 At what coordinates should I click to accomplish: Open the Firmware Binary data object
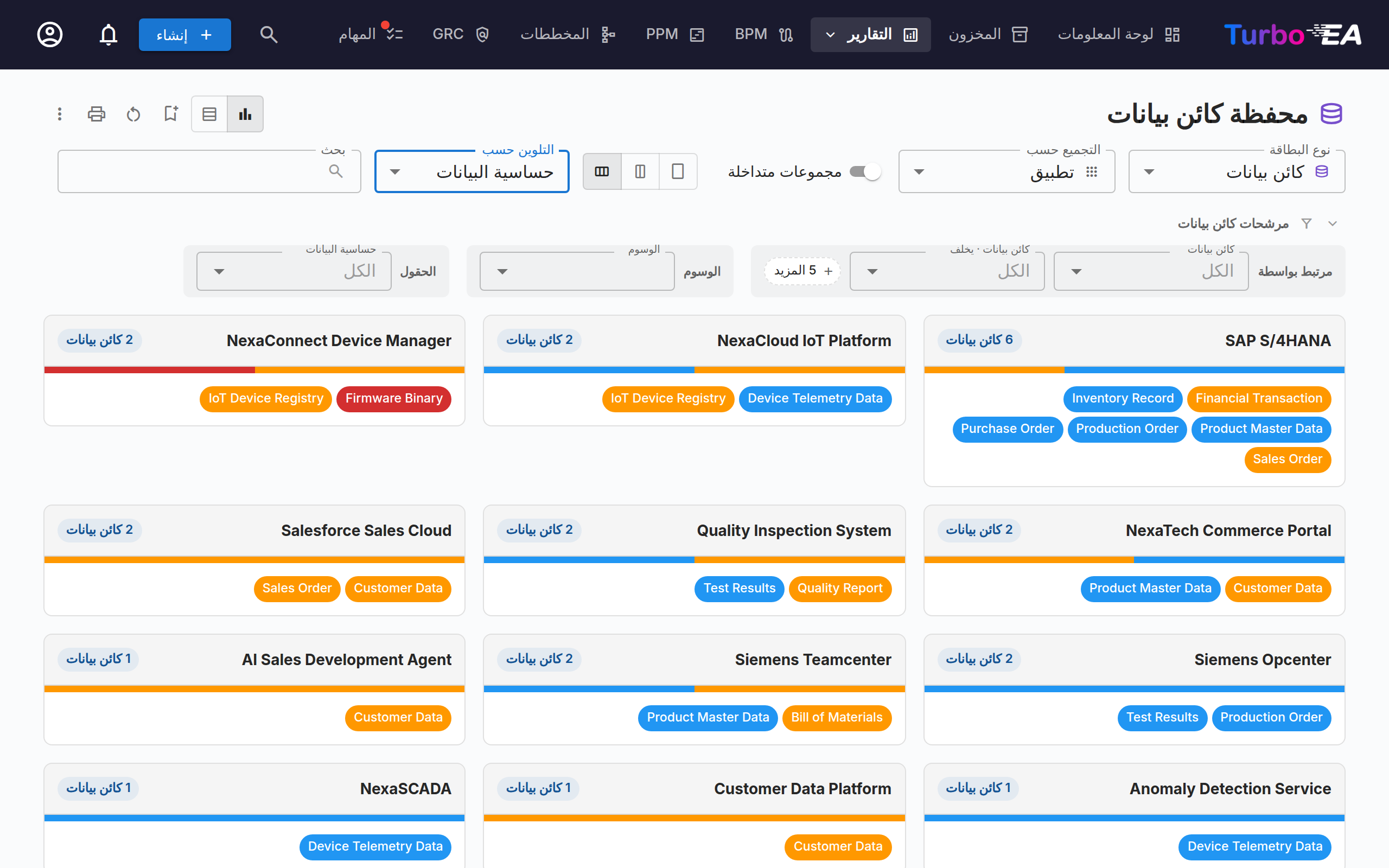pyautogui.click(x=394, y=398)
